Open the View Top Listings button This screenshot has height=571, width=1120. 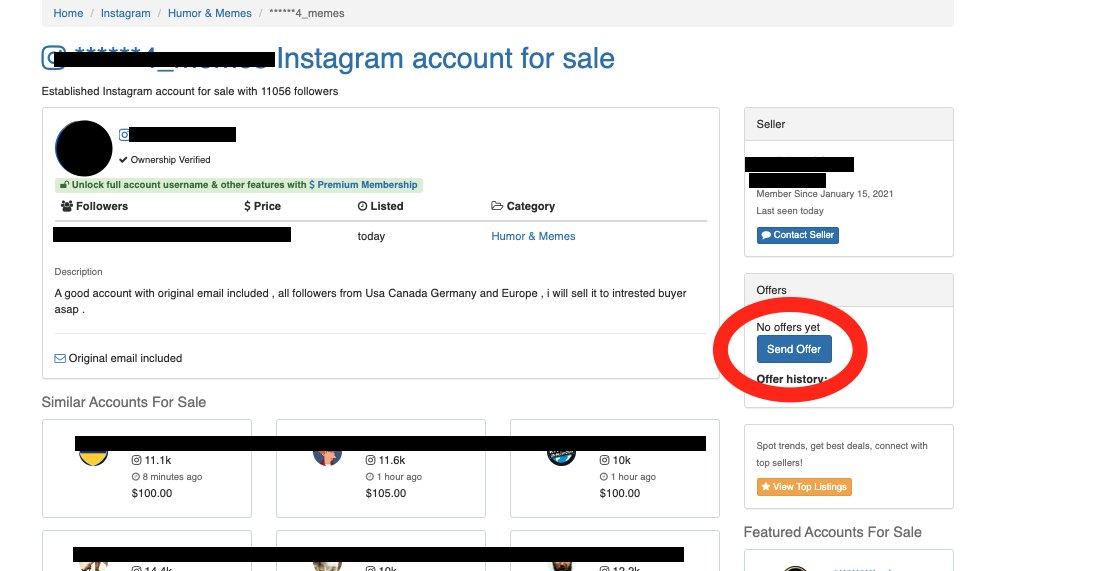pos(804,487)
